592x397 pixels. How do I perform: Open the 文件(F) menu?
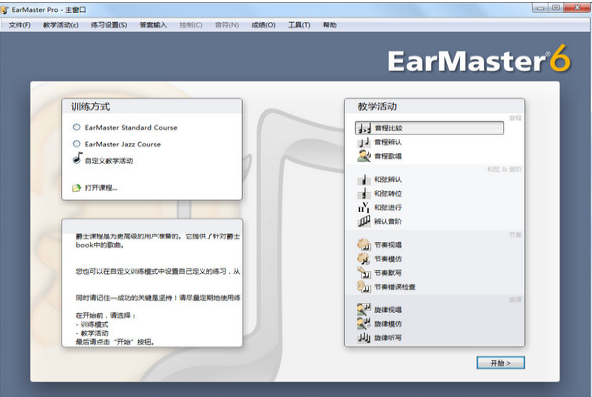pyautogui.click(x=20, y=25)
